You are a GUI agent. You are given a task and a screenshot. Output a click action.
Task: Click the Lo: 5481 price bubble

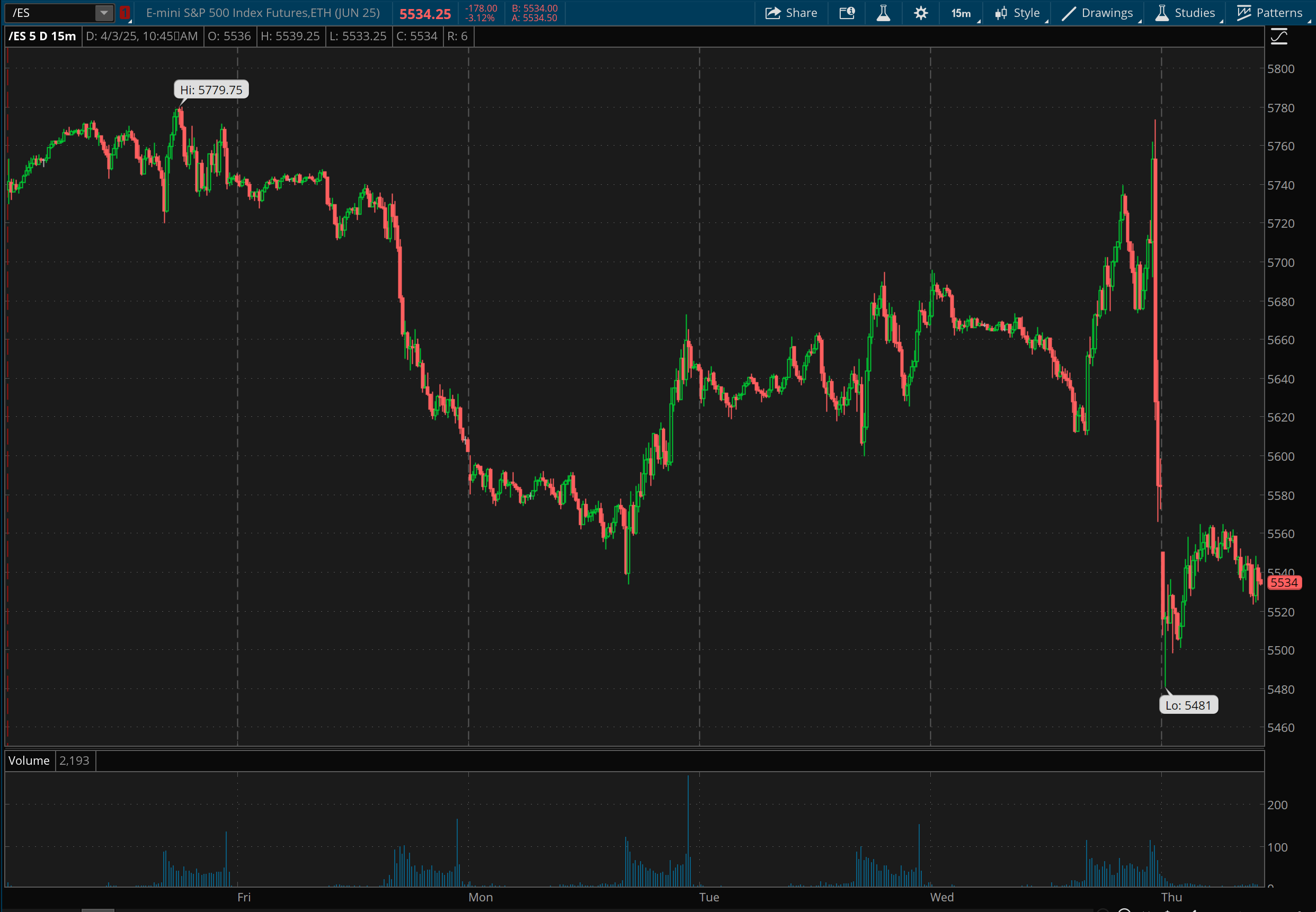pyautogui.click(x=1188, y=705)
